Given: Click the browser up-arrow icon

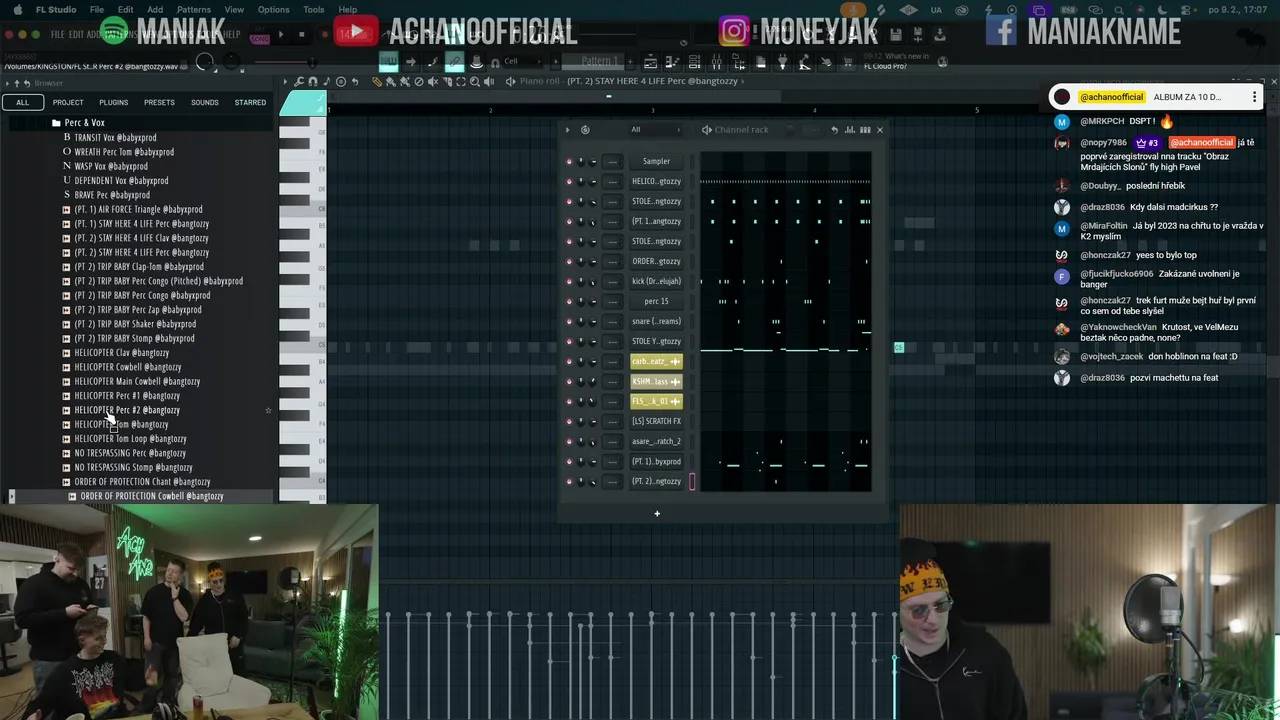Looking at the screenshot, I should (17, 83).
